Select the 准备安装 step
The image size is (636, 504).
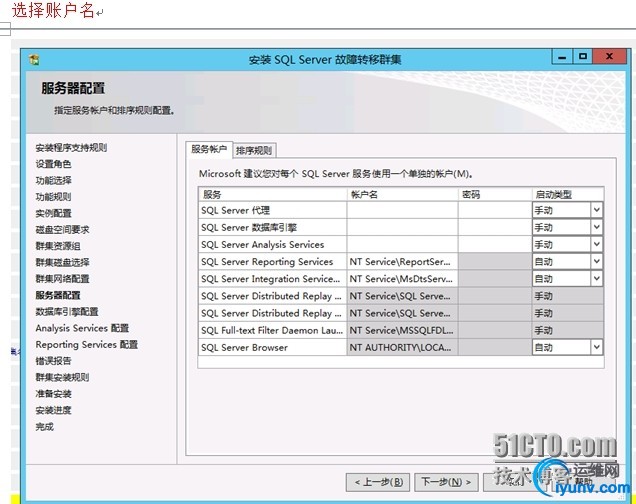53,393
